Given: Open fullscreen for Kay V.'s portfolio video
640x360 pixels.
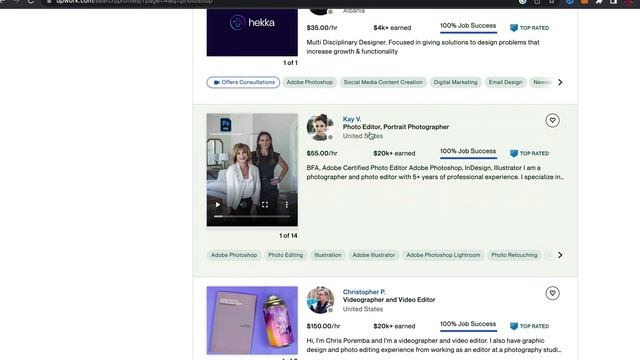Looking at the screenshot, I should [265, 204].
